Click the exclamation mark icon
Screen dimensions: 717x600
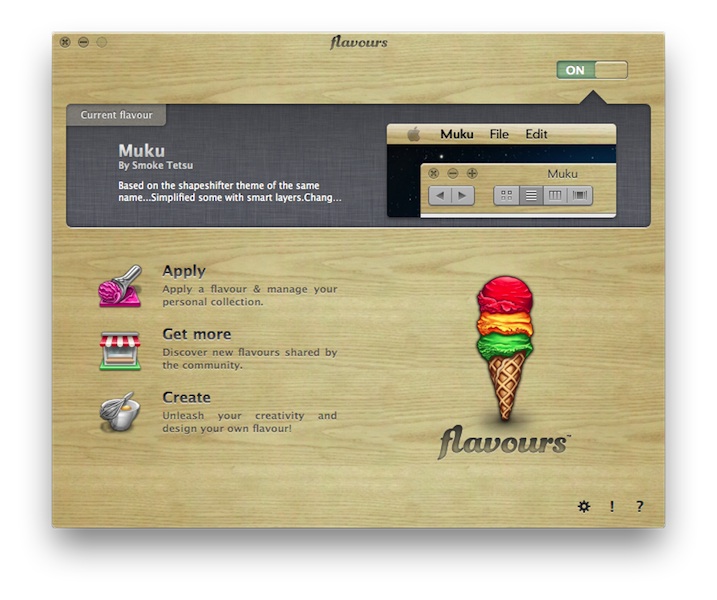(612, 506)
